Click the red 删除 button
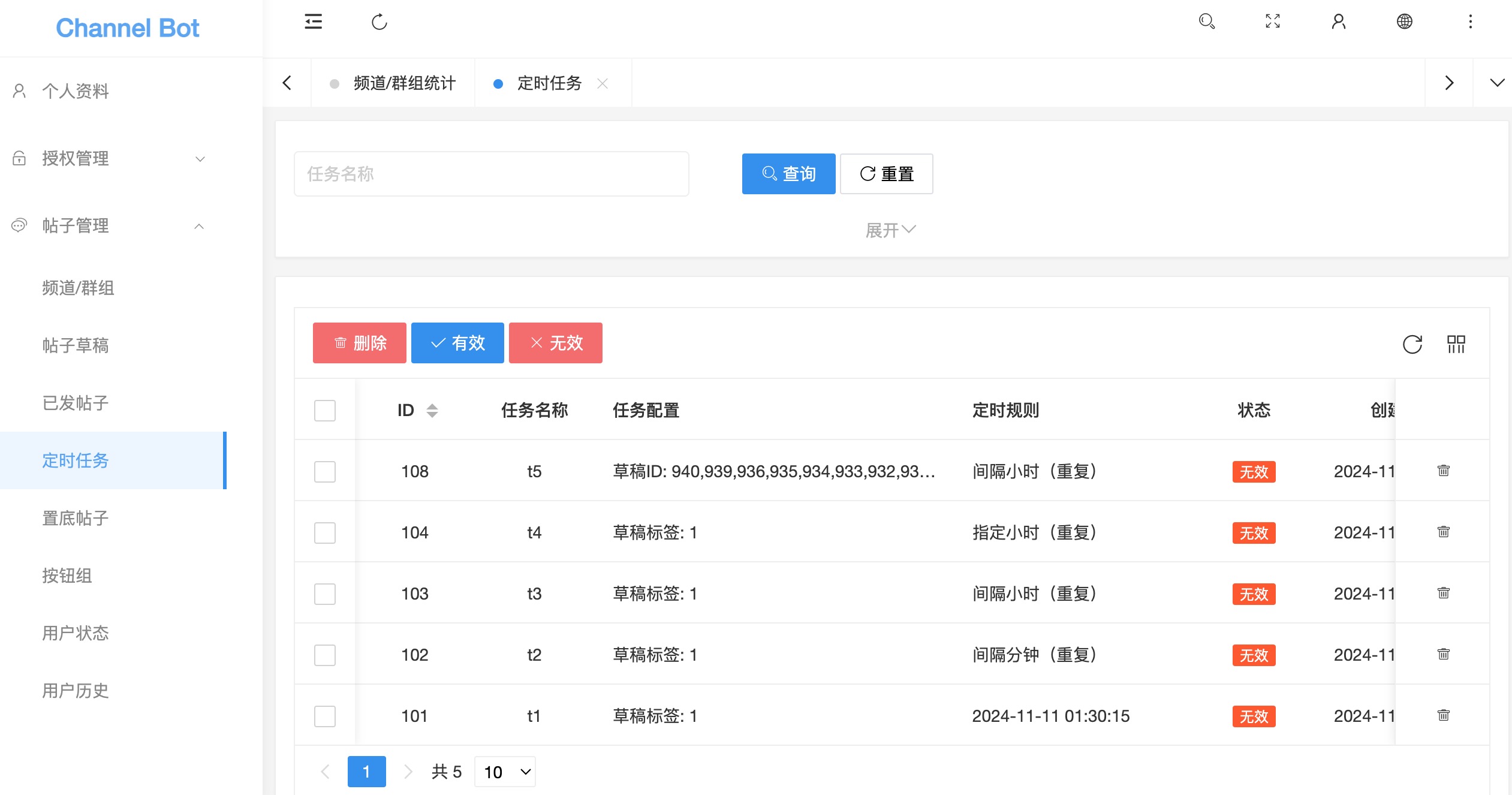This screenshot has width=1512, height=795. 360,343
